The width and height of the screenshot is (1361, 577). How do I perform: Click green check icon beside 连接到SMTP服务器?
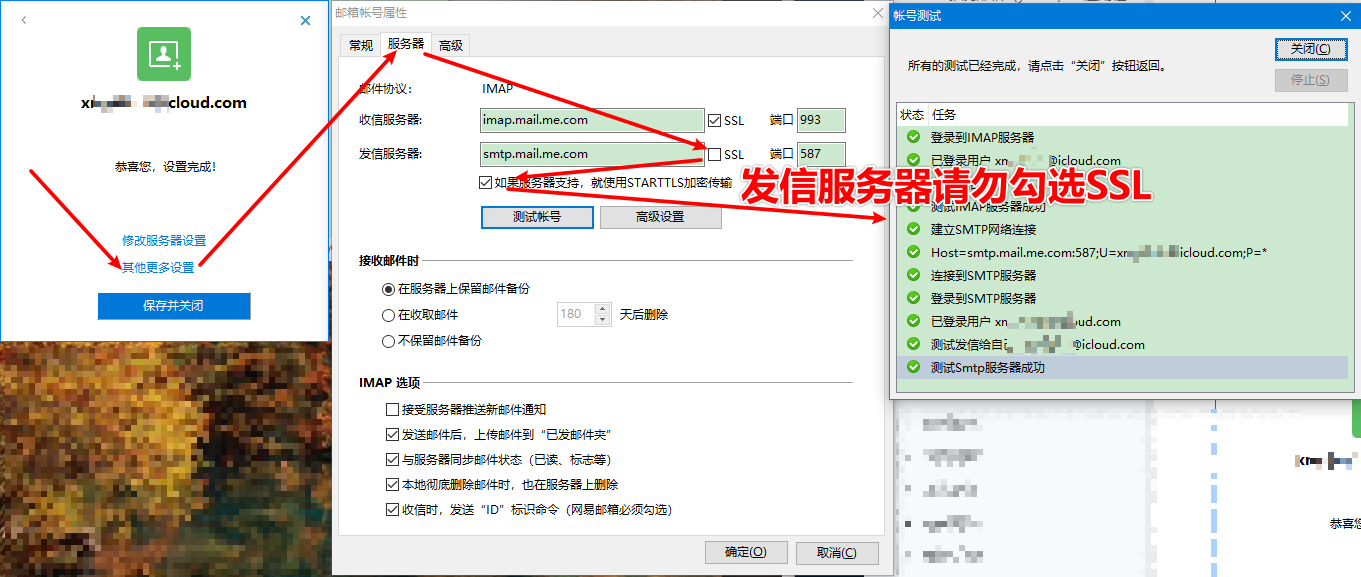click(912, 275)
